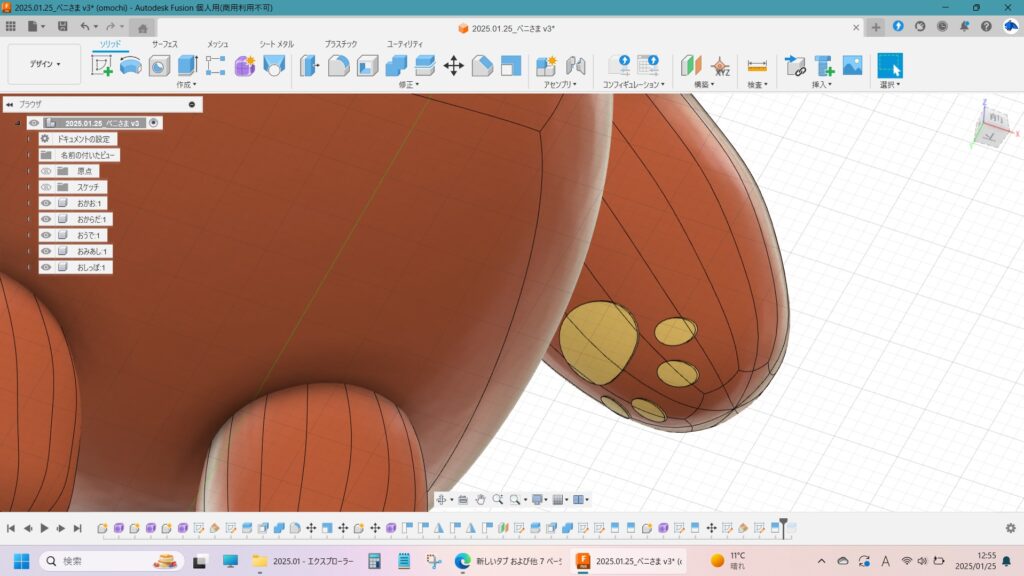Screen dimensions: 1024x576
Task: Click the Measure ruler icon
Action: coord(757,66)
